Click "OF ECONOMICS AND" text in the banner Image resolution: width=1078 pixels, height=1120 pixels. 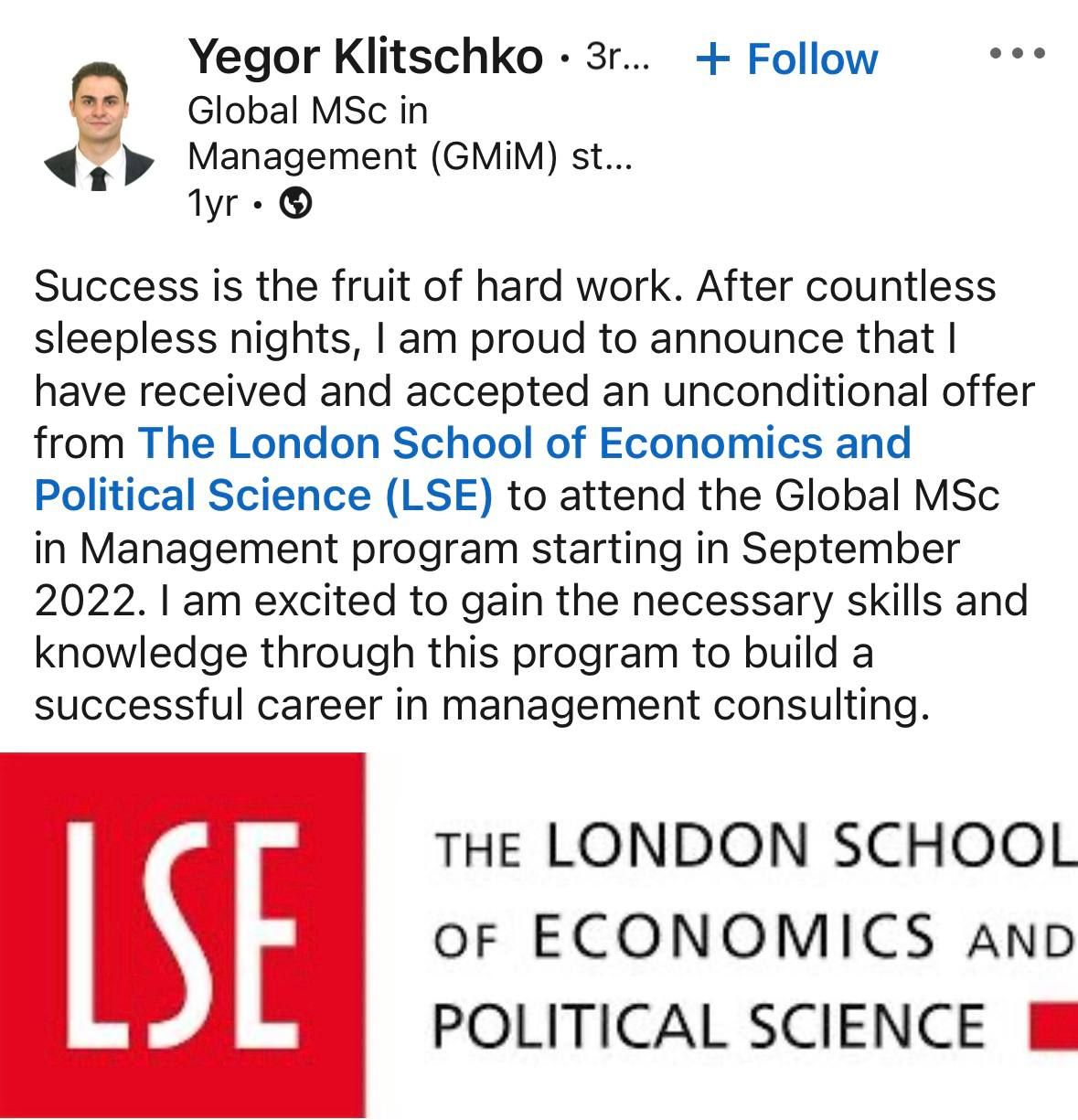750,936
